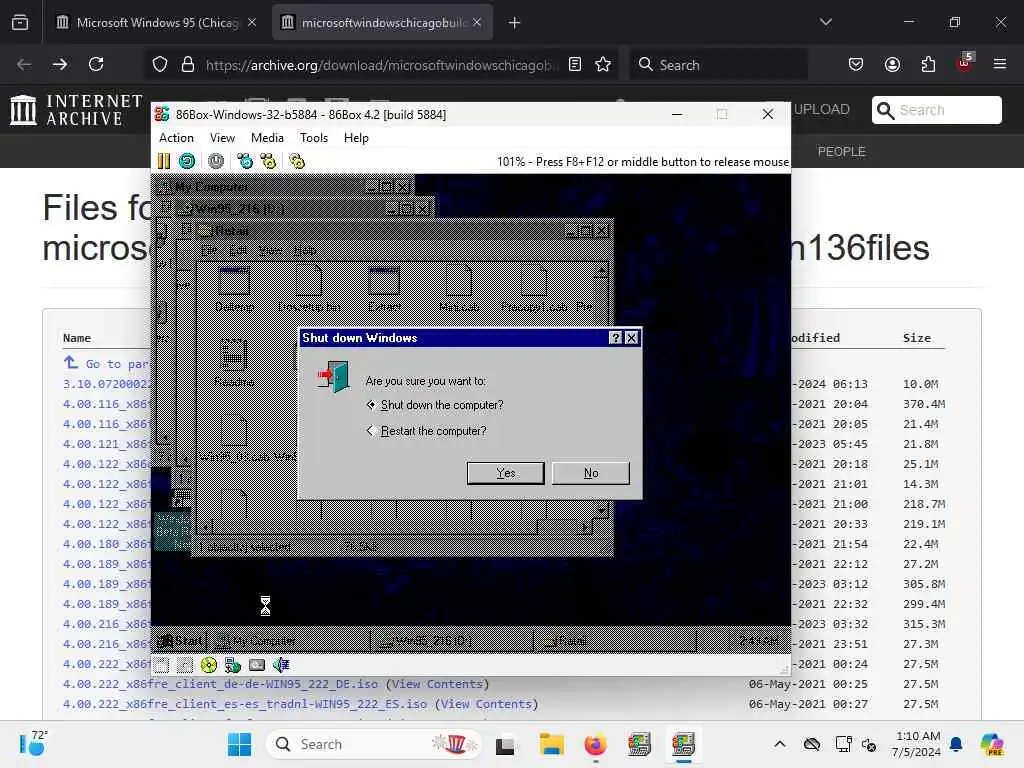1024x768 pixels.
Task: Open the notifications bell icon
Action: [x=956, y=744]
